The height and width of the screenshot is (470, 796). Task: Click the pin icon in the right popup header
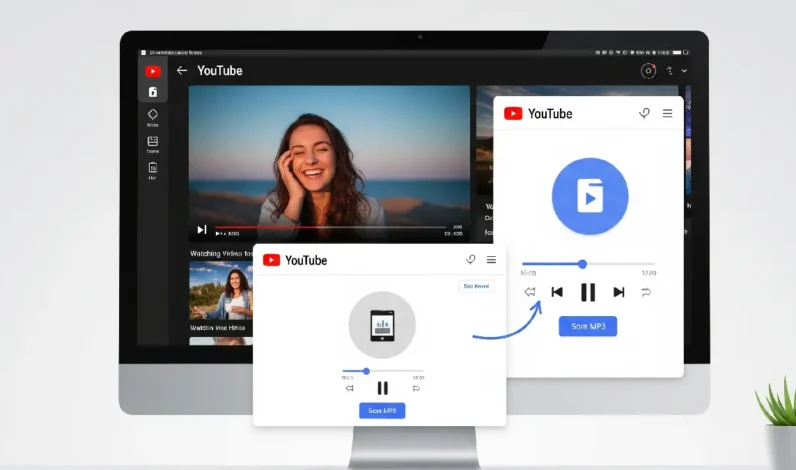pos(644,113)
